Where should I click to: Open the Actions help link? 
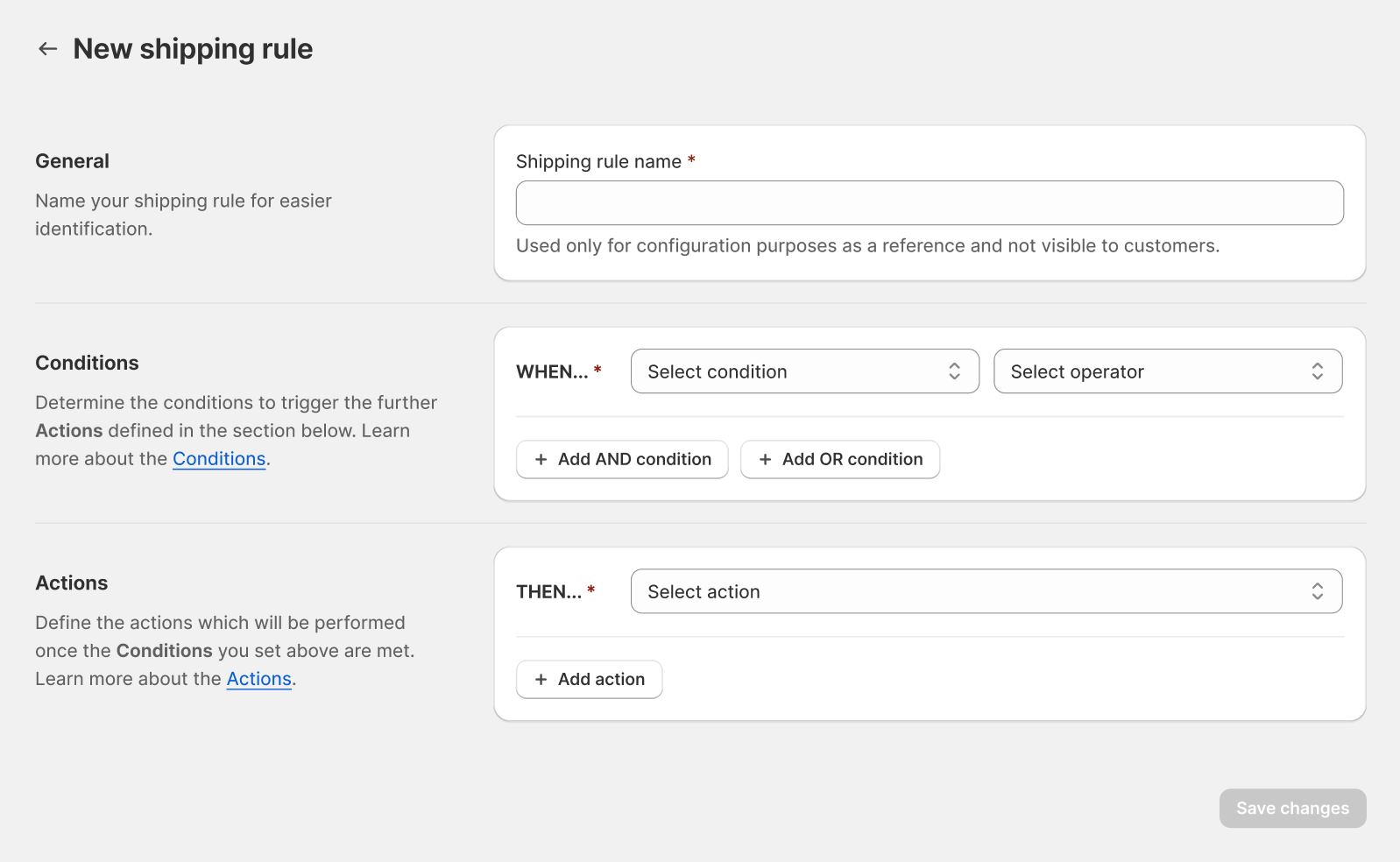[258, 679]
